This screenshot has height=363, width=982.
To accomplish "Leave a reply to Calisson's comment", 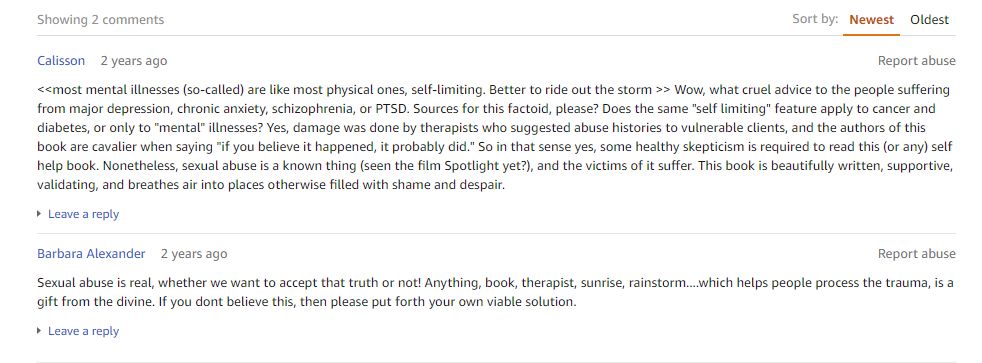I will point(83,214).
